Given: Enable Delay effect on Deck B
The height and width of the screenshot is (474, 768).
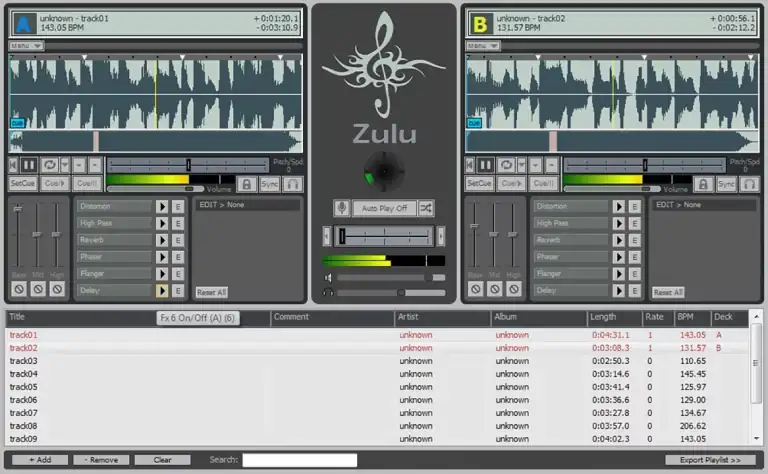Looking at the screenshot, I should 619,290.
